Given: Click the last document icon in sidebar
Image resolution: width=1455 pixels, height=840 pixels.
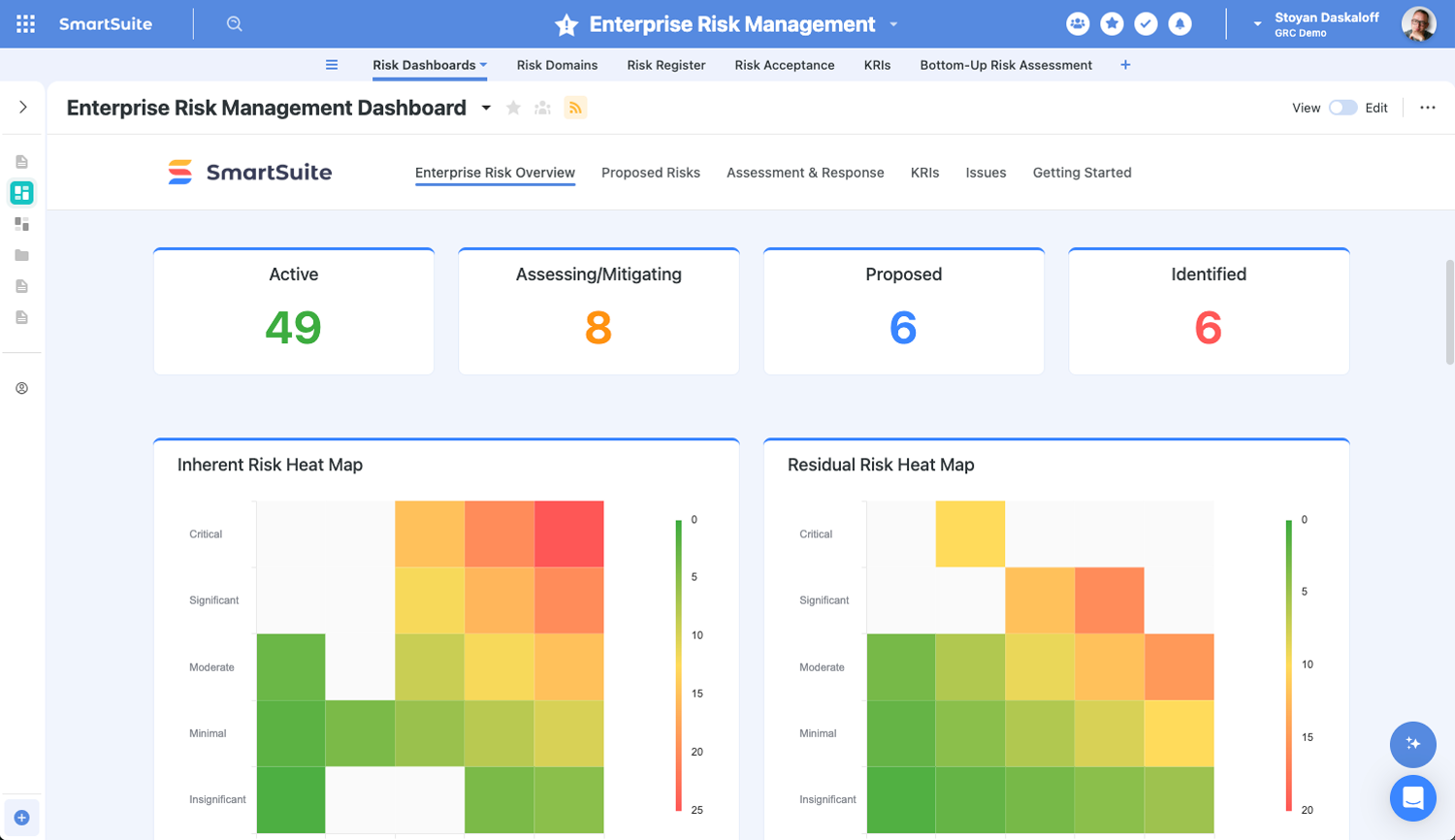Looking at the screenshot, I should (x=21, y=317).
